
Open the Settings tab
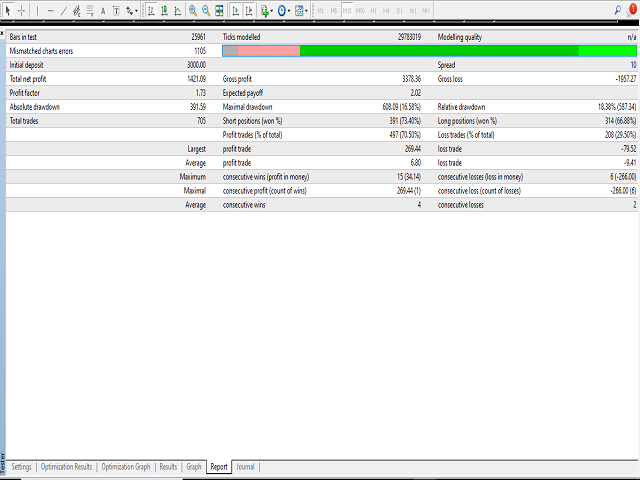(21, 466)
